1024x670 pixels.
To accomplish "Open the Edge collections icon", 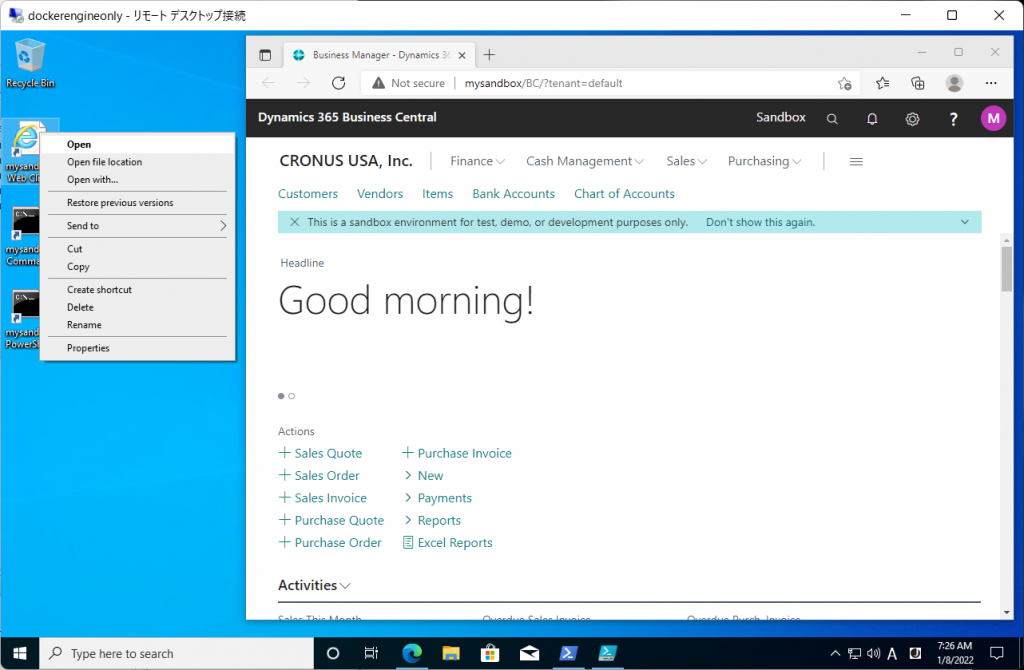I will coord(918,83).
